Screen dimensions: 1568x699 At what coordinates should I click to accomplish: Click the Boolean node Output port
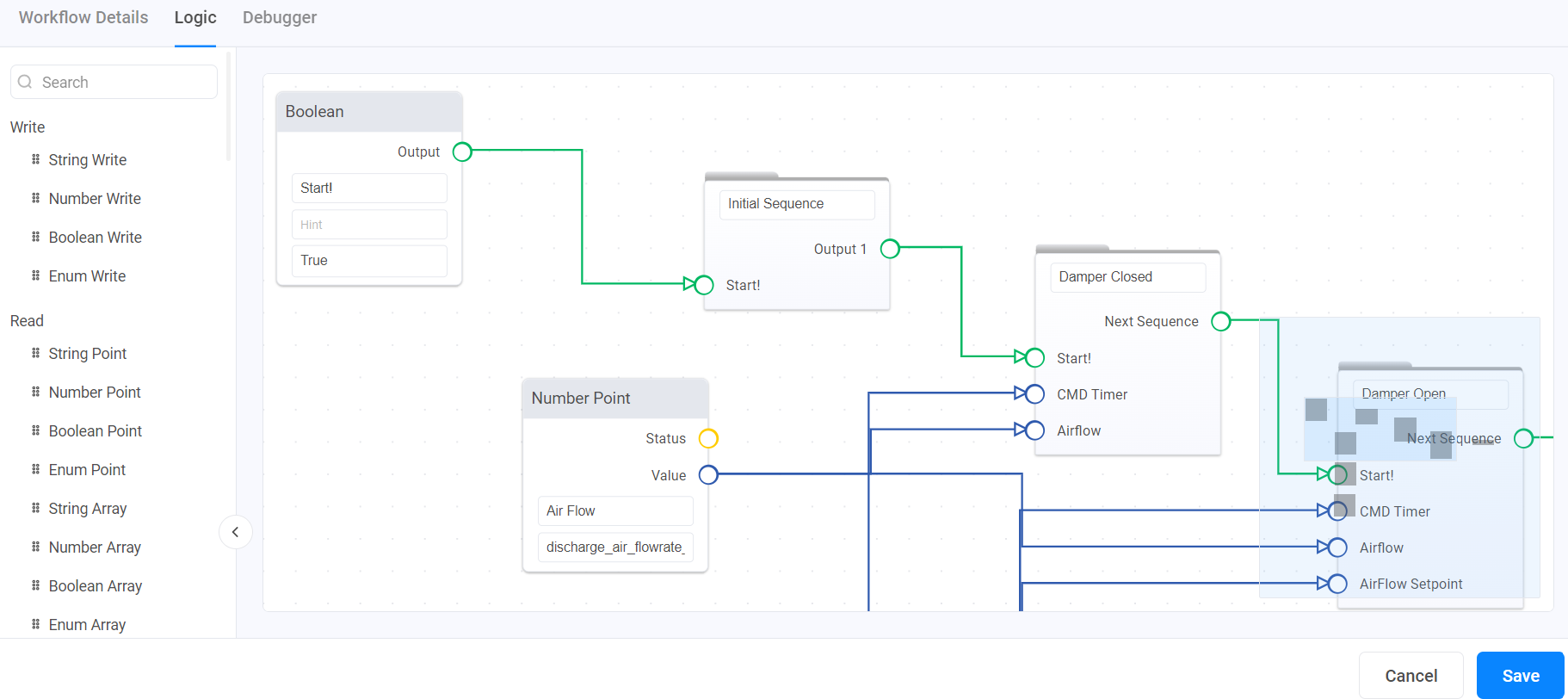click(x=462, y=152)
